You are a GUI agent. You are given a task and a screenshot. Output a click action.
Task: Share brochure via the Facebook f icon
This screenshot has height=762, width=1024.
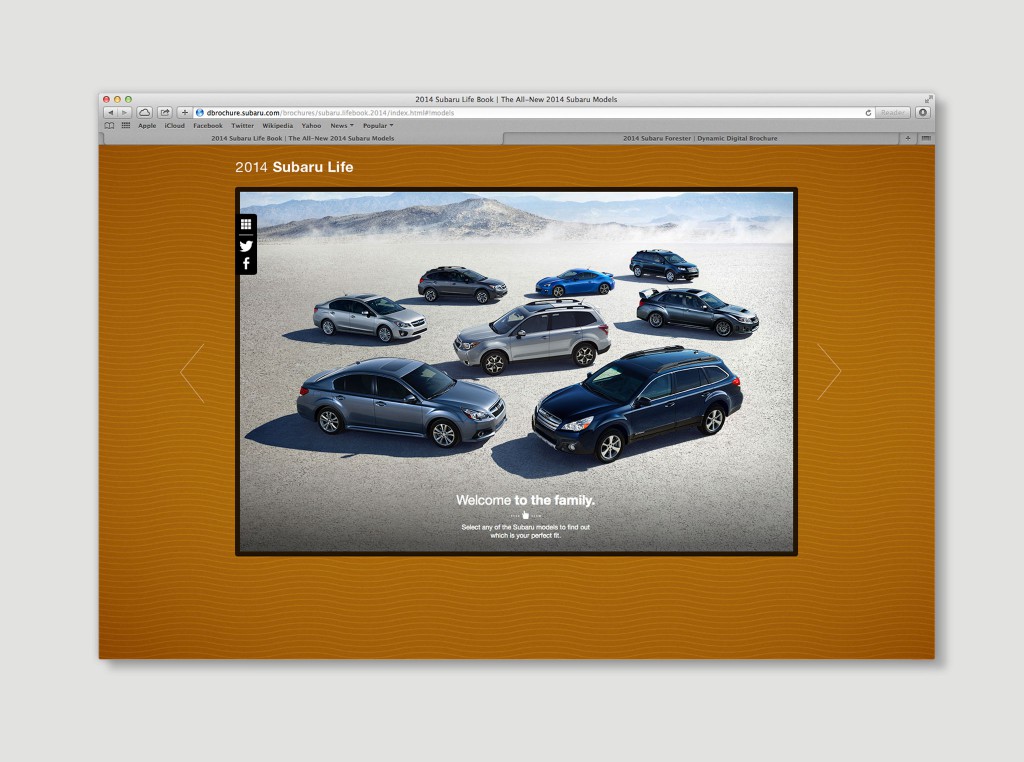coord(246,264)
